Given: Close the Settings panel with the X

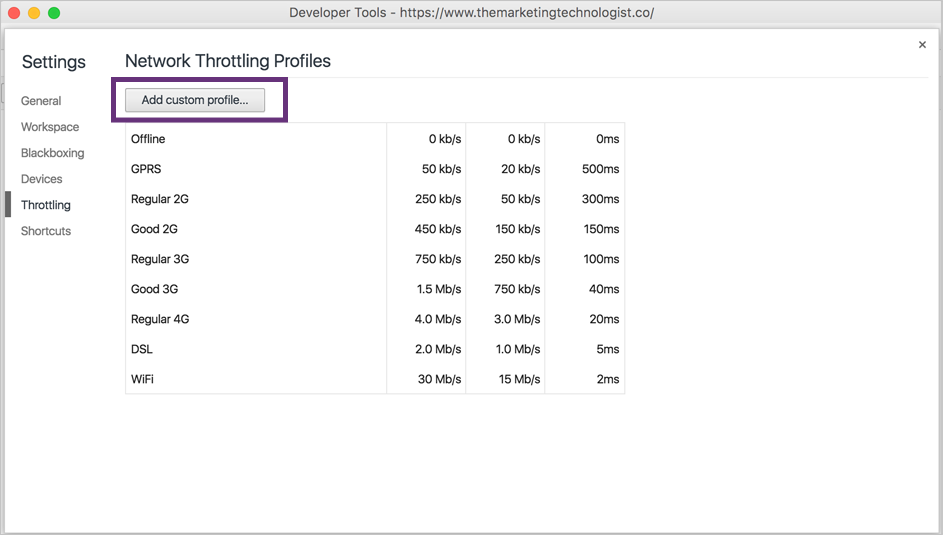Looking at the screenshot, I should click(922, 44).
